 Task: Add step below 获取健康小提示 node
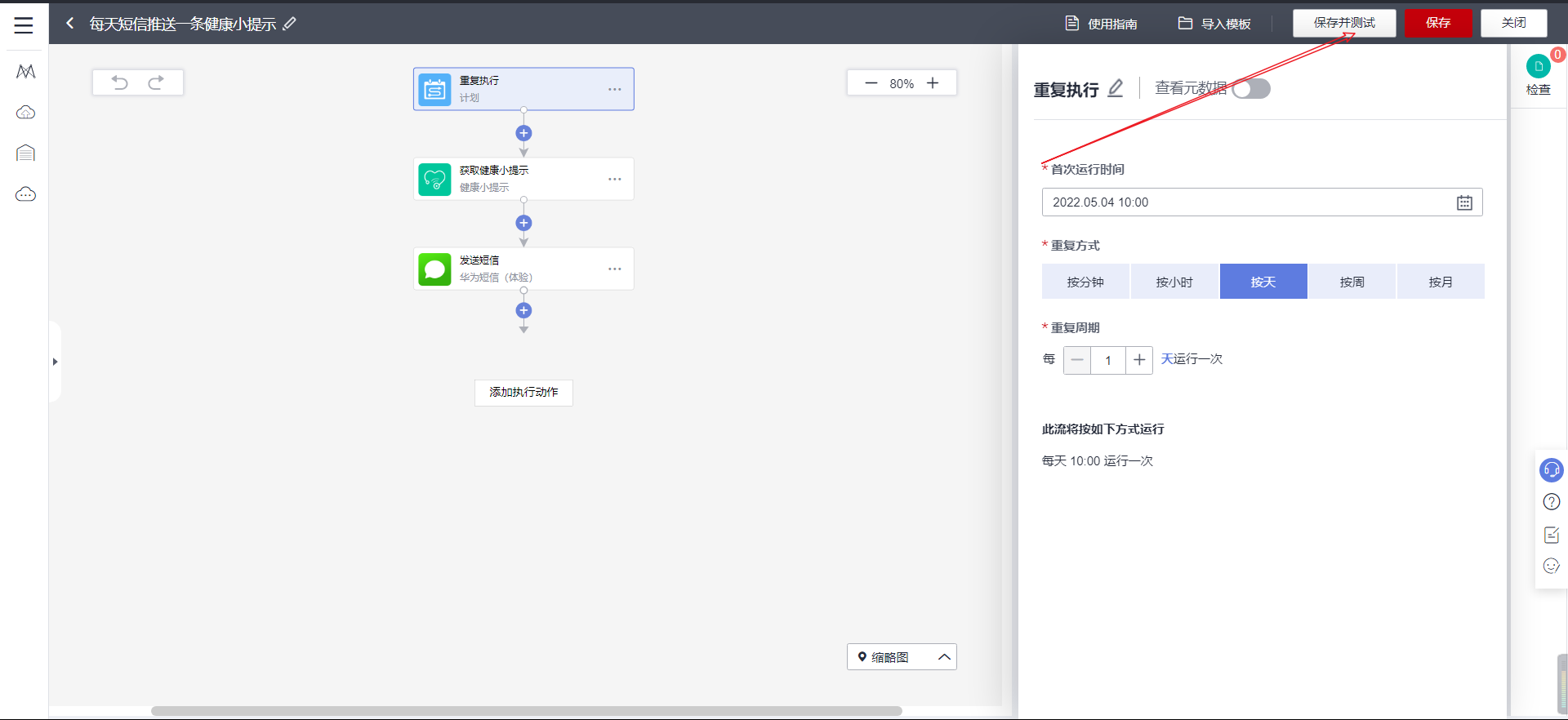coord(524,223)
